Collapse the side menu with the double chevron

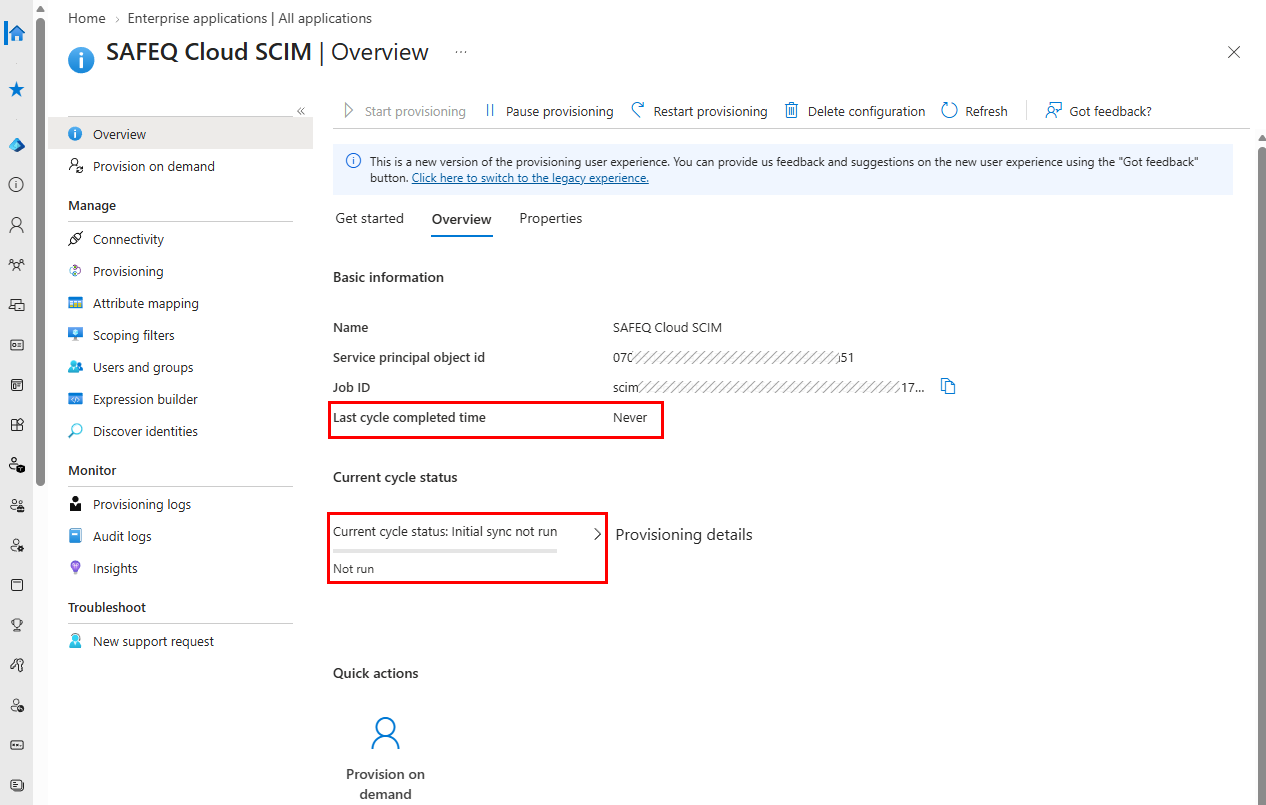pyautogui.click(x=301, y=111)
